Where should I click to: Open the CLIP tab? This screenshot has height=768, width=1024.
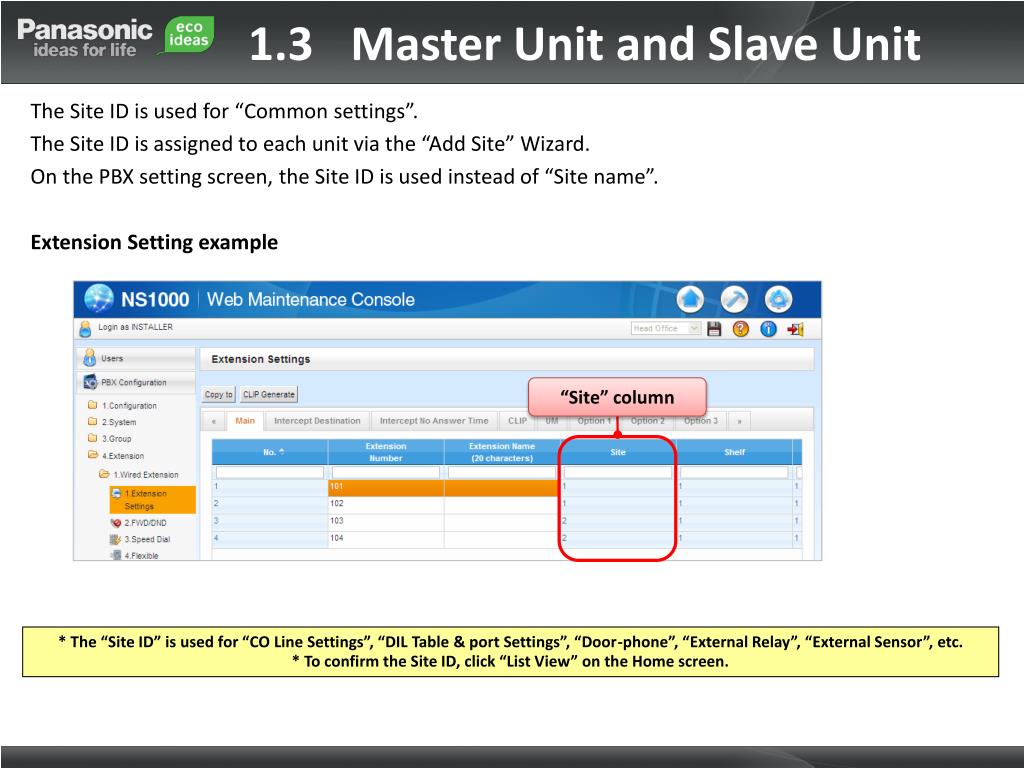pos(517,421)
